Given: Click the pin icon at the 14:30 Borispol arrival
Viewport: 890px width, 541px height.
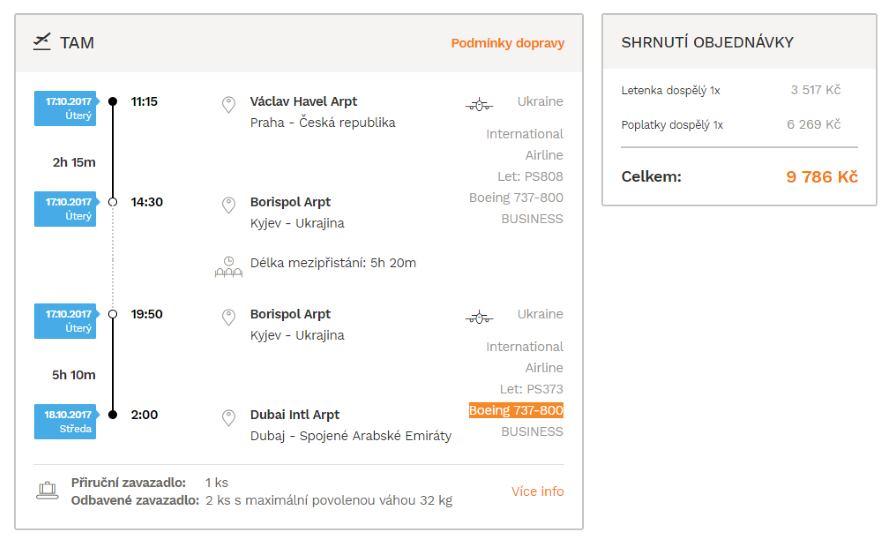Looking at the screenshot, I should [227, 203].
